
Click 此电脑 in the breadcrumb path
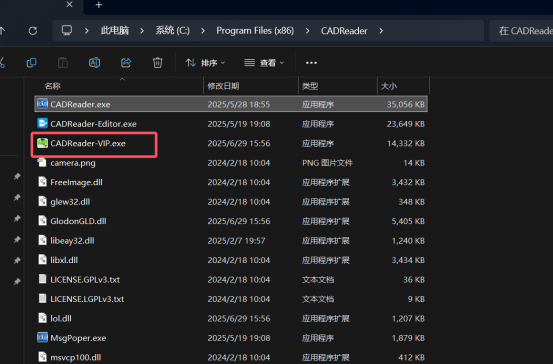point(115,31)
